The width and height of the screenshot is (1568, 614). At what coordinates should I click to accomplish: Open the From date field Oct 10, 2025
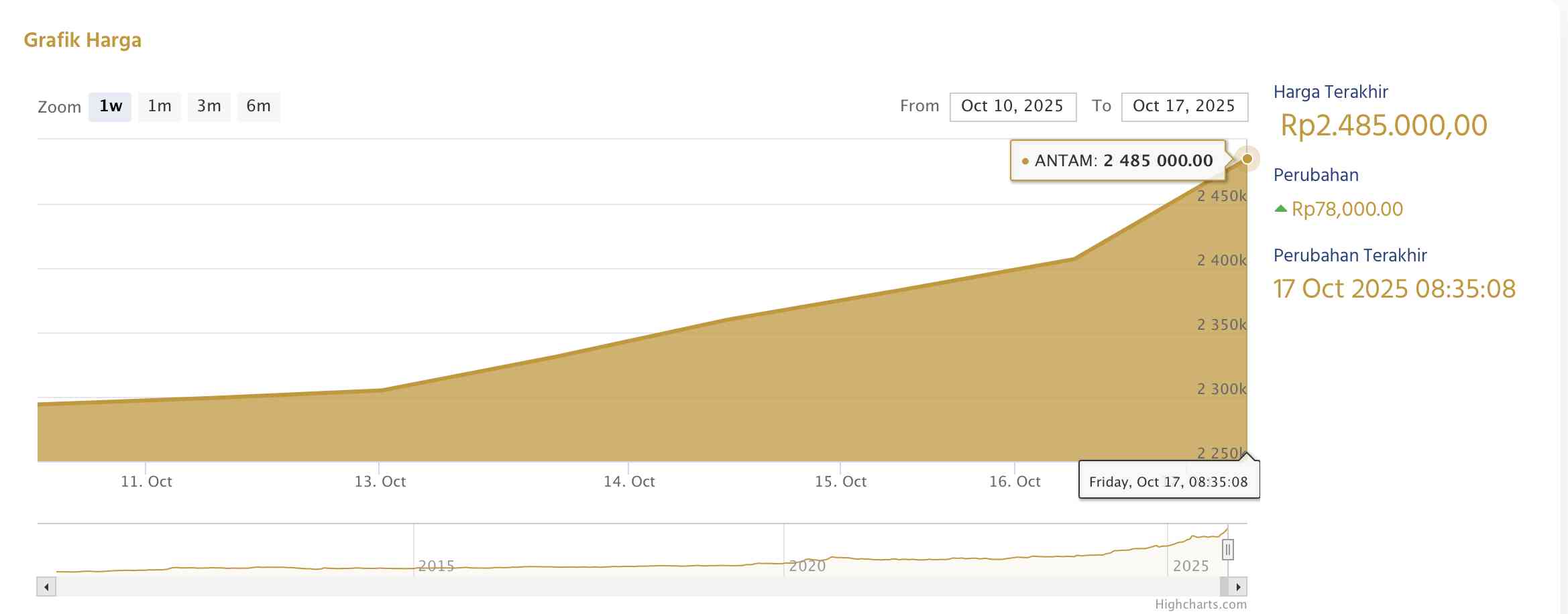point(1012,107)
